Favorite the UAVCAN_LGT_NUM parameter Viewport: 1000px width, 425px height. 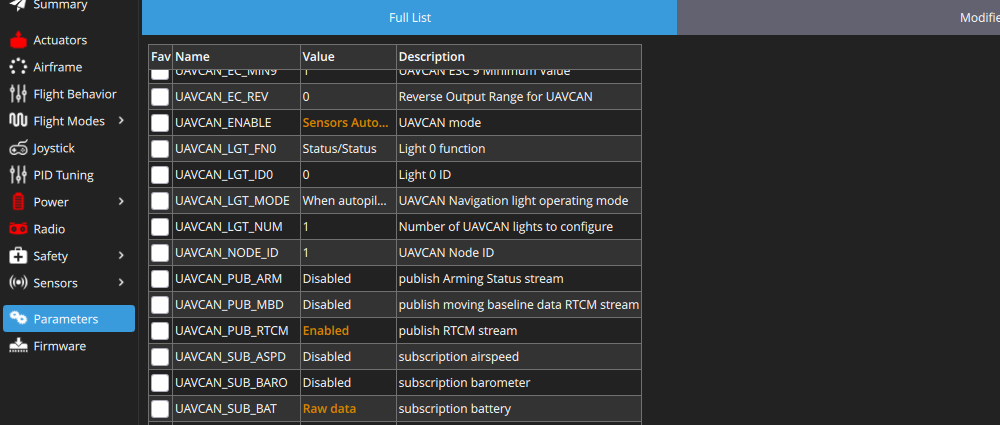pos(160,227)
